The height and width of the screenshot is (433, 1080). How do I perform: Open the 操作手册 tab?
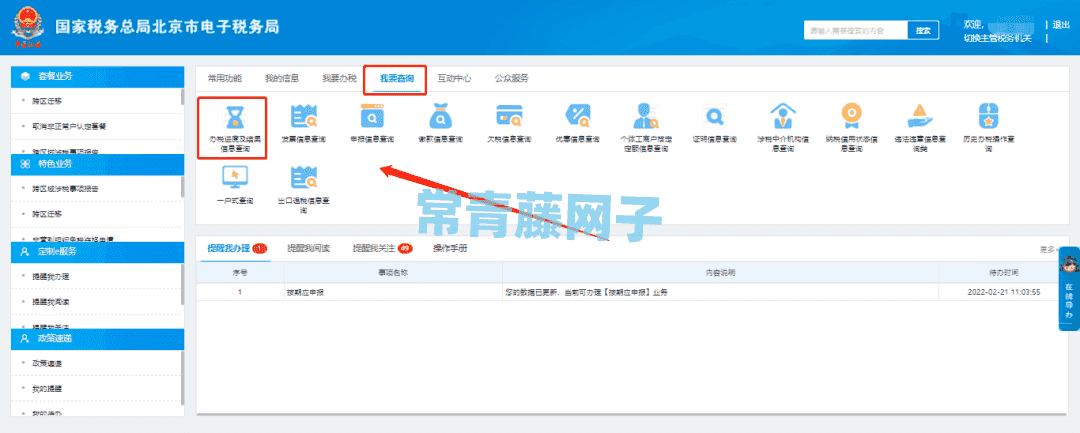point(450,249)
